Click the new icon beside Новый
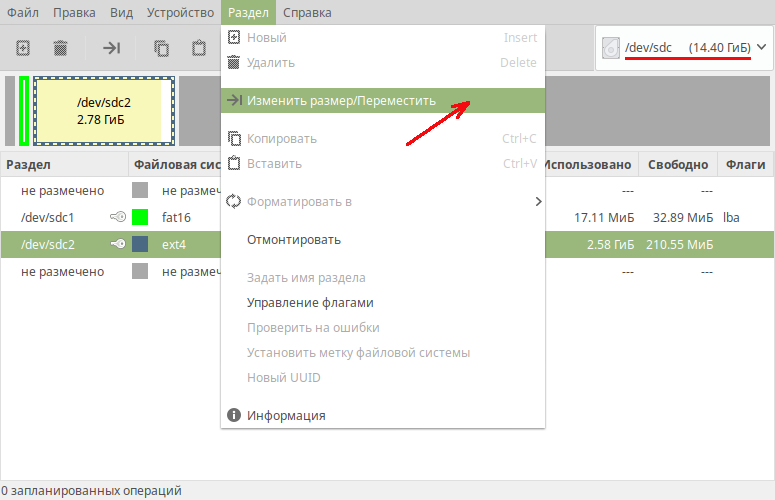Screen dimensions: 775x500 tap(233, 37)
